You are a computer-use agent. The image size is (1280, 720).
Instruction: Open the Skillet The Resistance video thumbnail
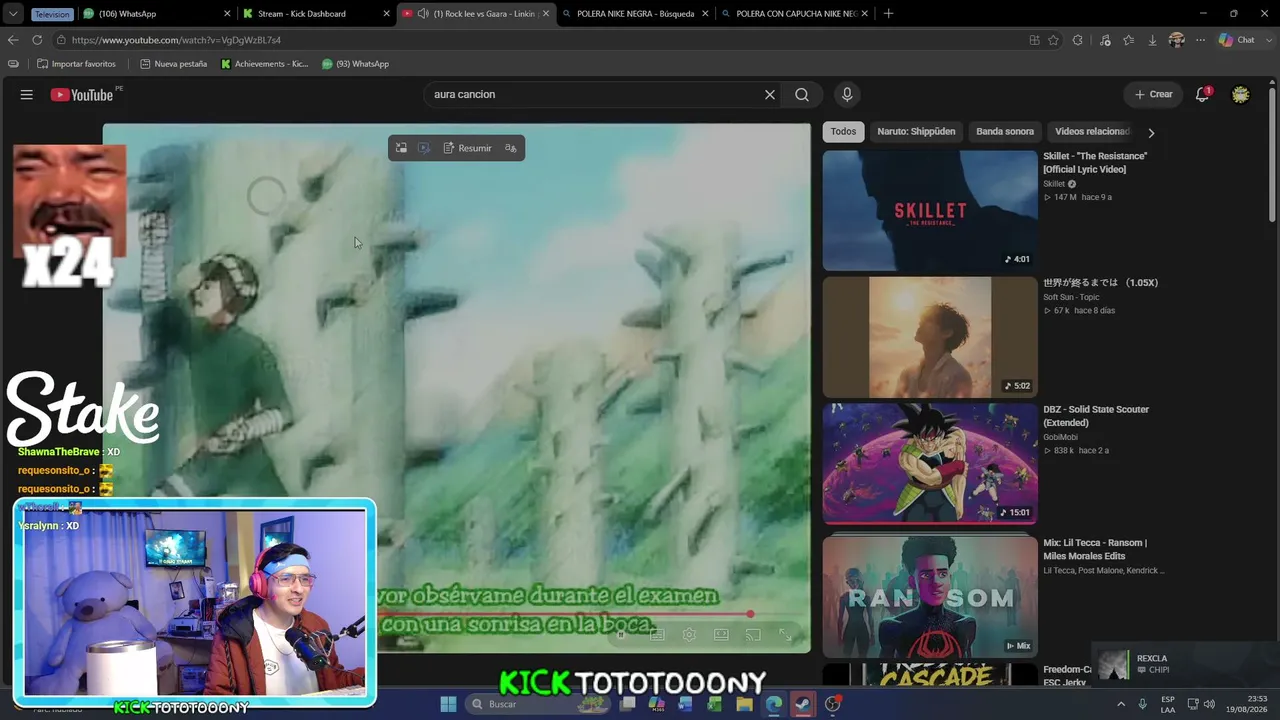930,210
